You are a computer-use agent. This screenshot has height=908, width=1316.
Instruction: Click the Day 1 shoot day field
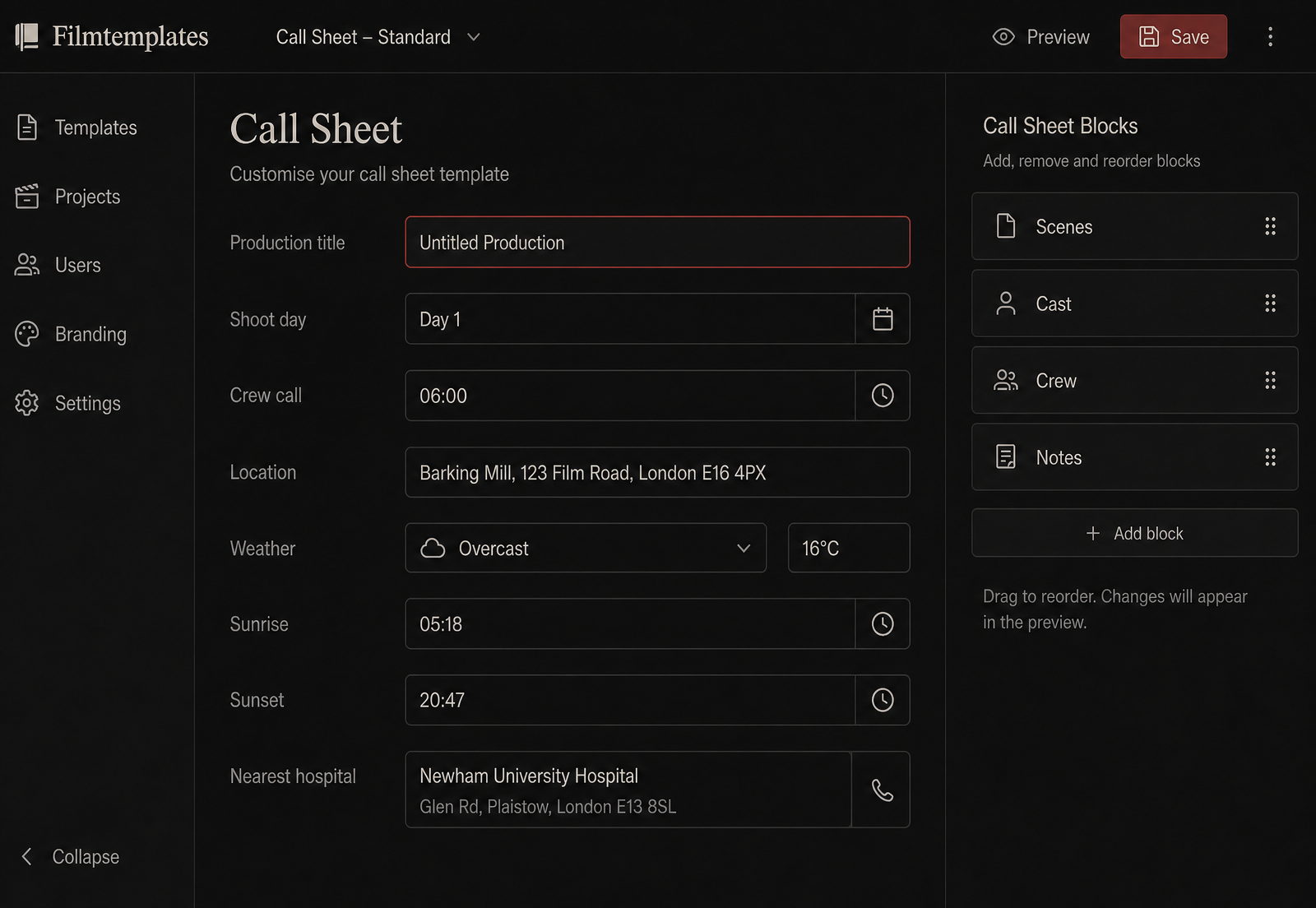pyautogui.click(x=630, y=319)
